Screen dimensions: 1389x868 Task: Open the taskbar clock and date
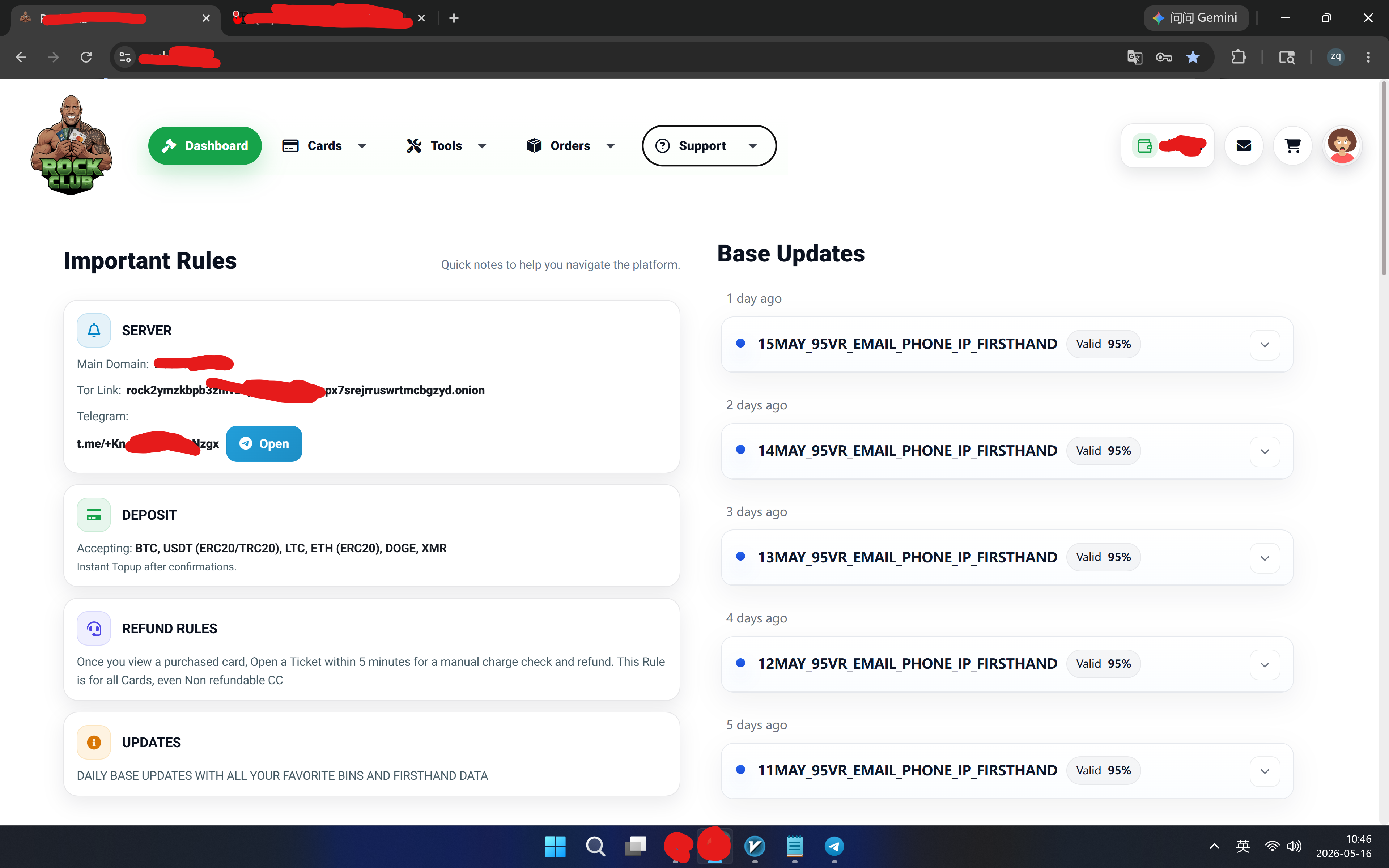point(1344,846)
